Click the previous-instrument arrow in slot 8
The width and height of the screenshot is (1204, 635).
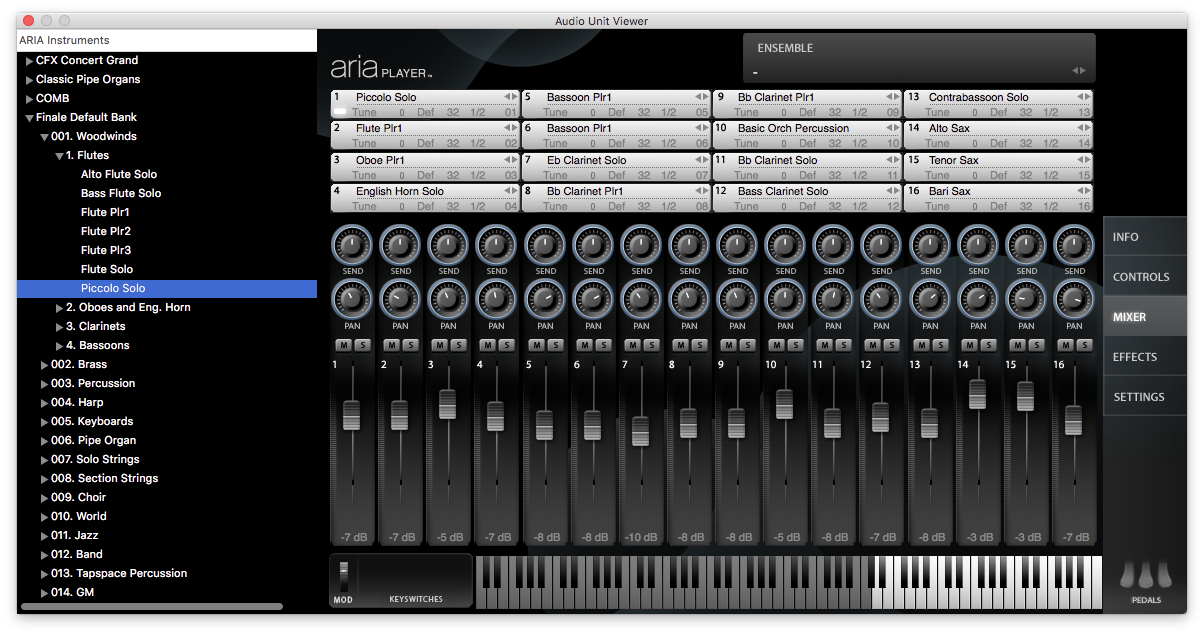pos(697,191)
